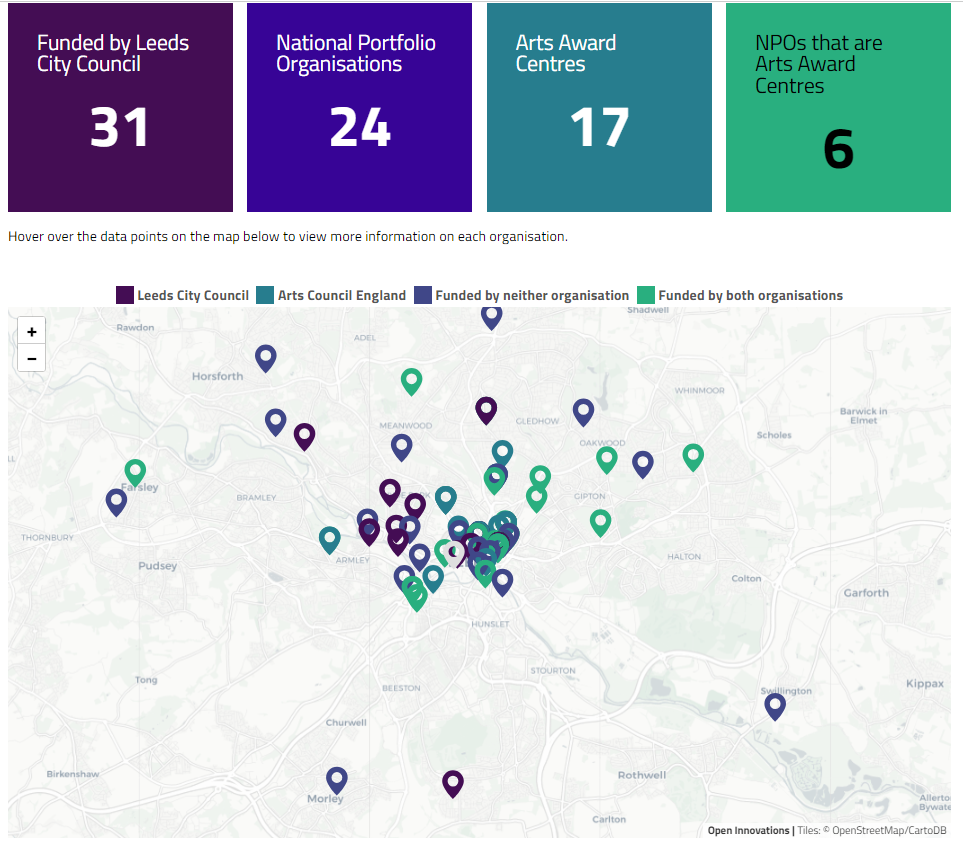Select the green pin left of Scholes
This screenshot has width=963, height=850.
coord(693,458)
